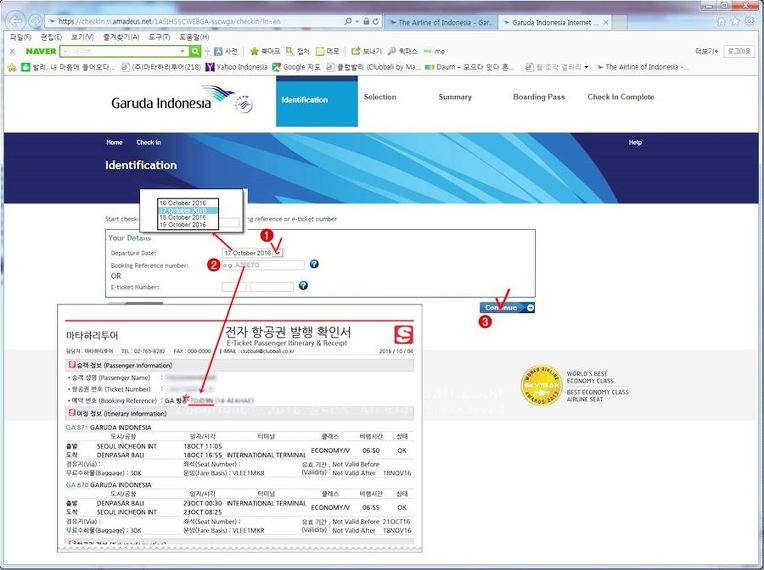The width and height of the screenshot is (764, 570).
Task: Click the NAVER logo in the toolbar
Action: [x=41, y=51]
